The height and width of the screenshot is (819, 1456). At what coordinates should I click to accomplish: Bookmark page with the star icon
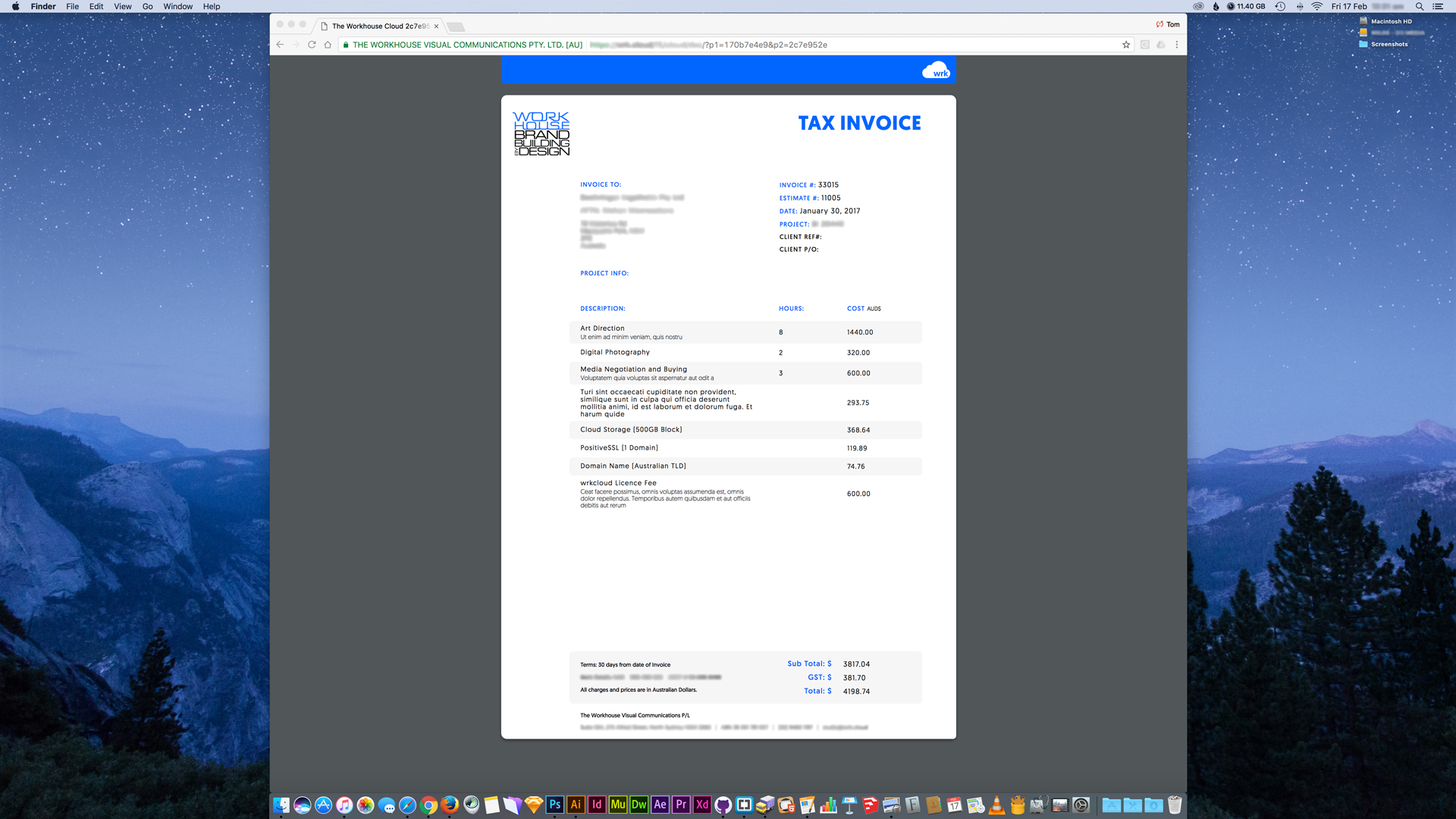[x=1126, y=45]
